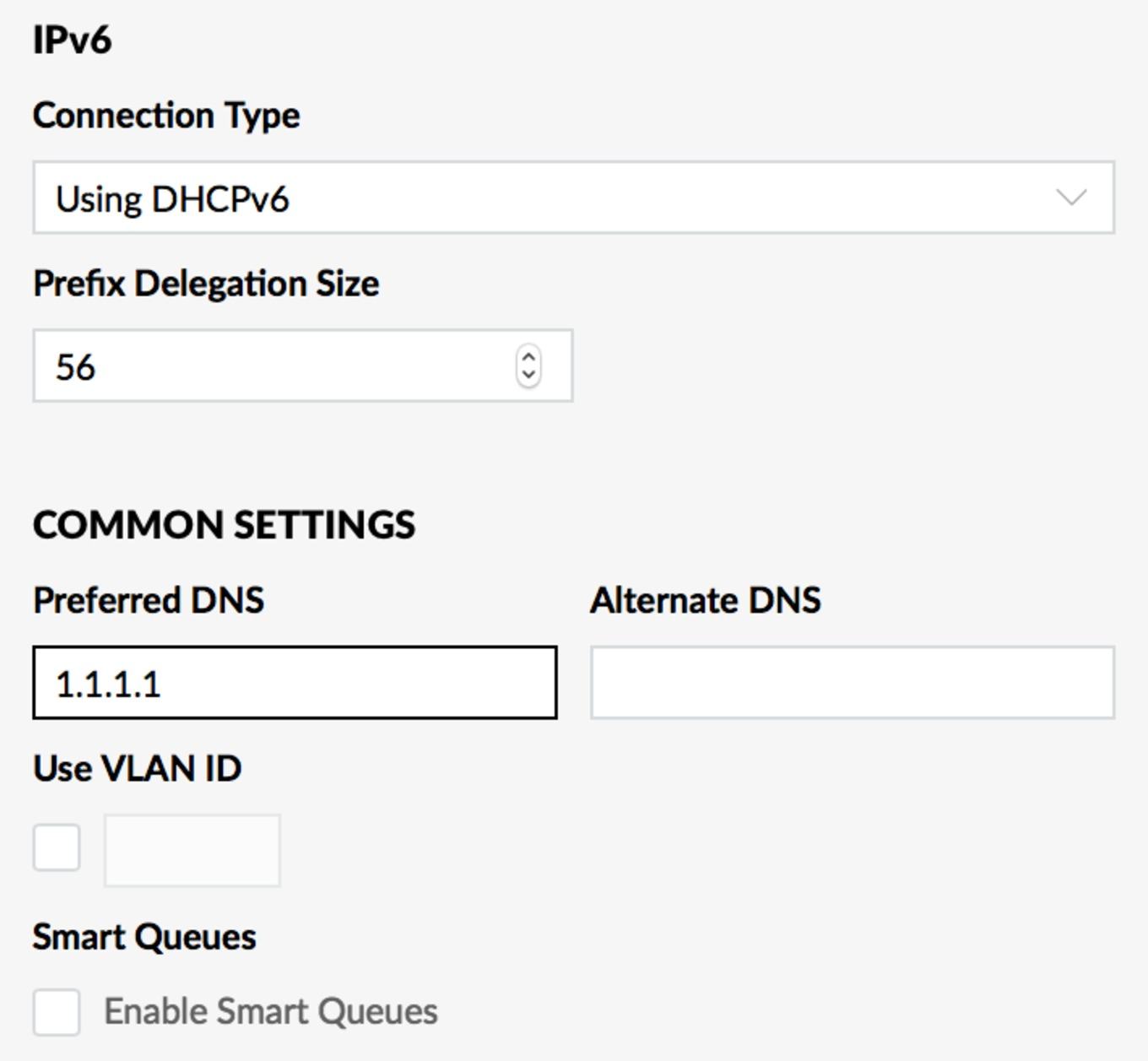Click the IPv6 section heading
This screenshot has height=1061, width=1148.
click(72, 41)
